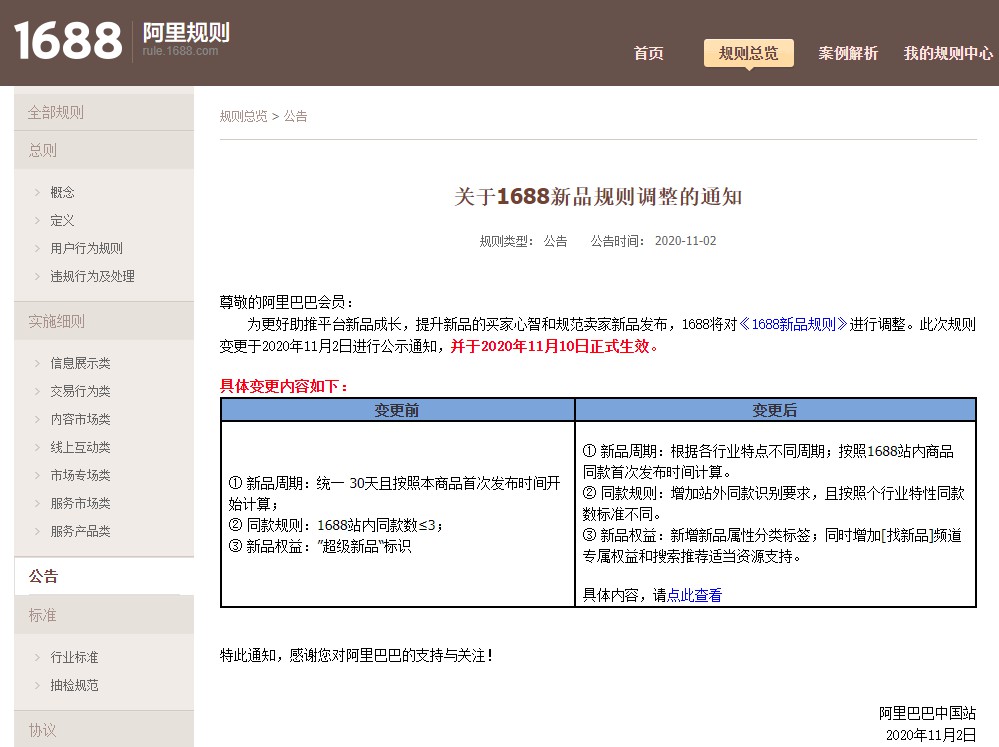The width and height of the screenshot is (999, 747).
Task: Open the 首页 navigation tab
Action: (649, 53)
